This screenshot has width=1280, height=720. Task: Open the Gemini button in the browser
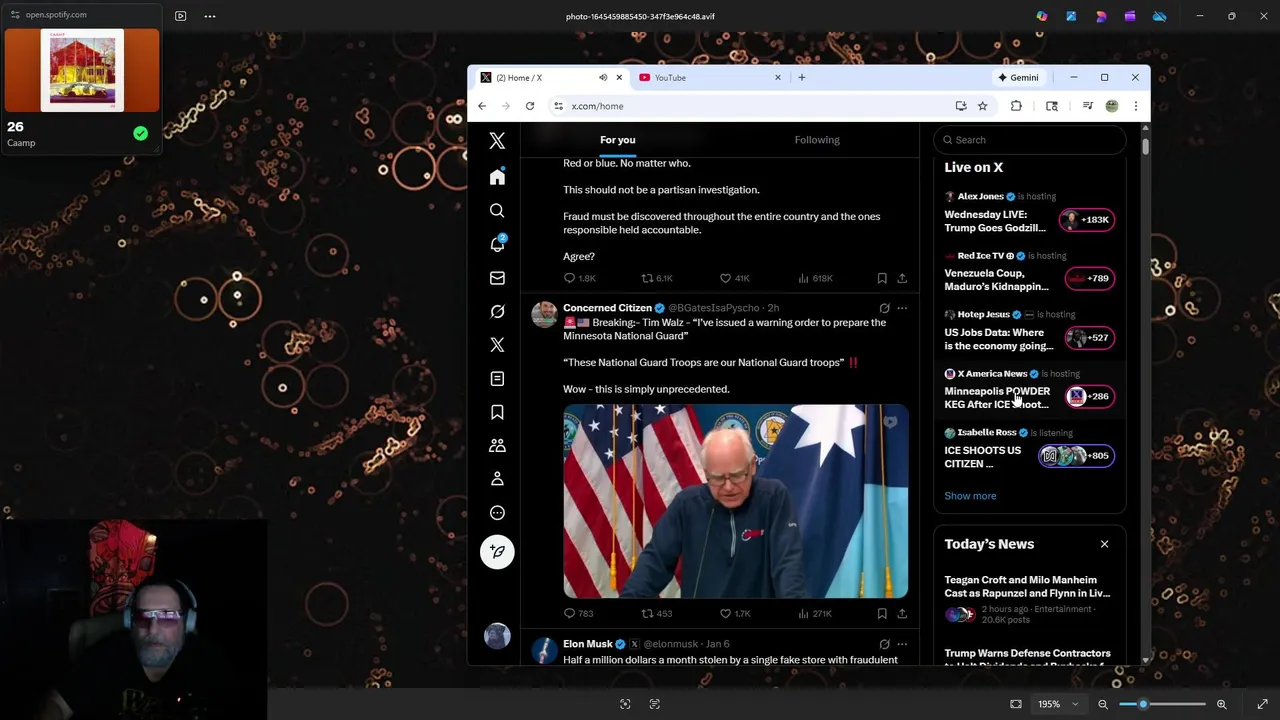(1018, 77)
